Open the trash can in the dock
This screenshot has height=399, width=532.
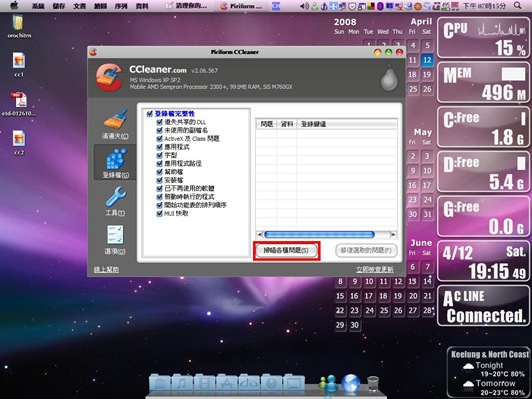[373, 384]
